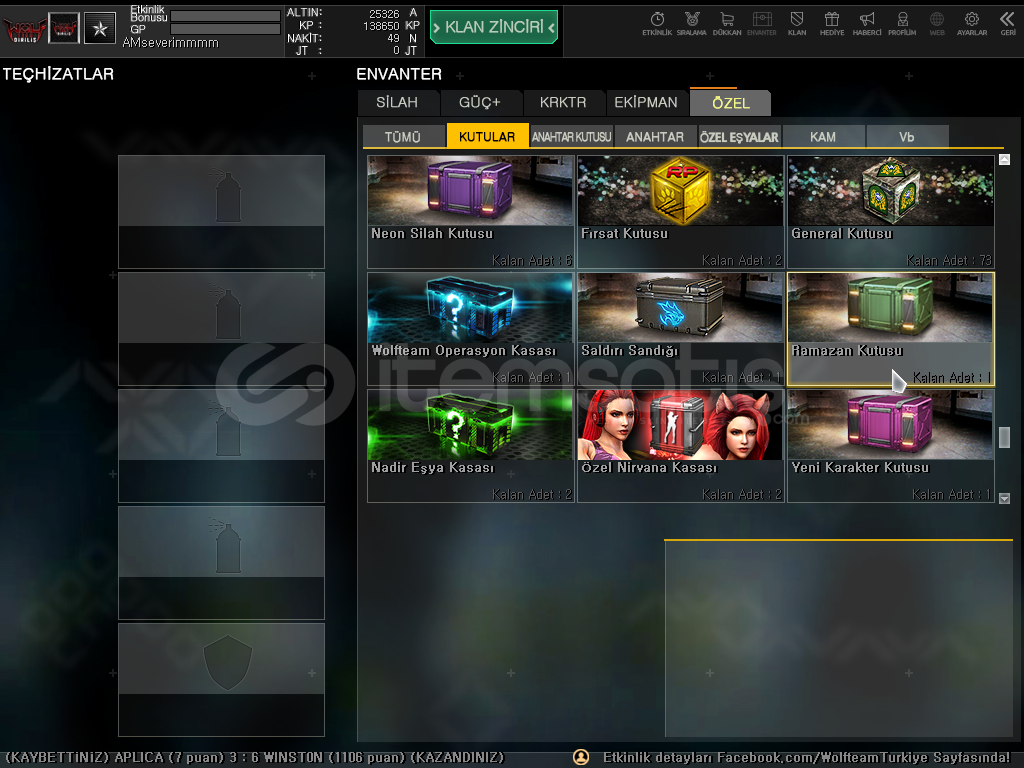The height and width of the screenshot is (768, 1024).
Task: Click the shield equipment slot
Action: point(221,679)
